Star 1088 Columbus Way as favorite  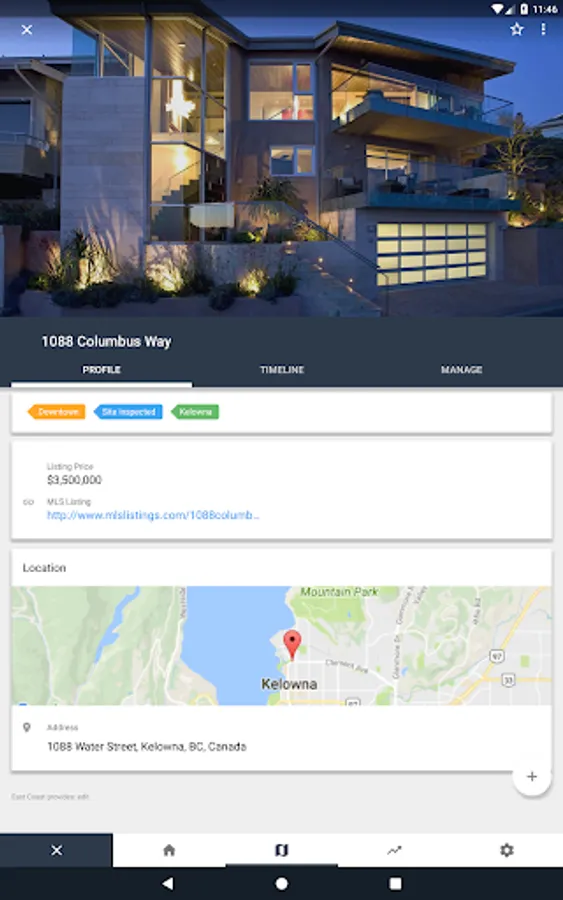517,29
